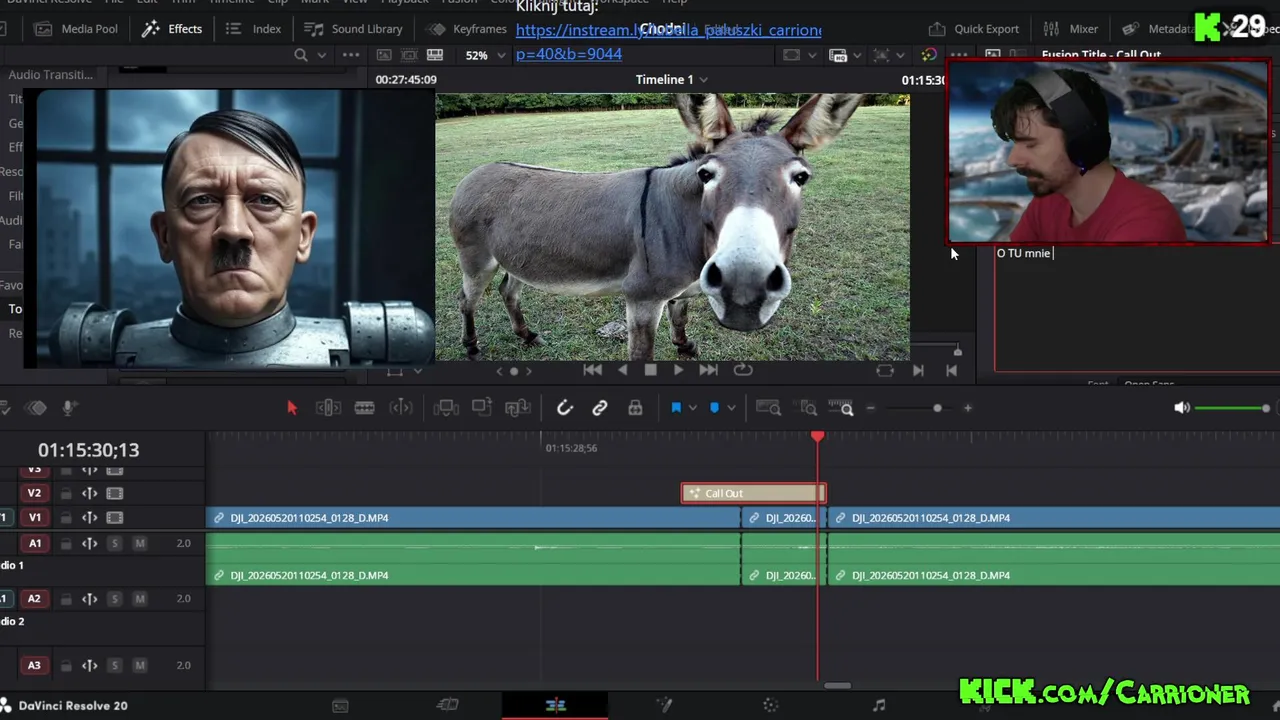Image resolution: width=1280 pixels, height=720 pixels.
Task: Open the Mixer panel
Action: 1071,29
